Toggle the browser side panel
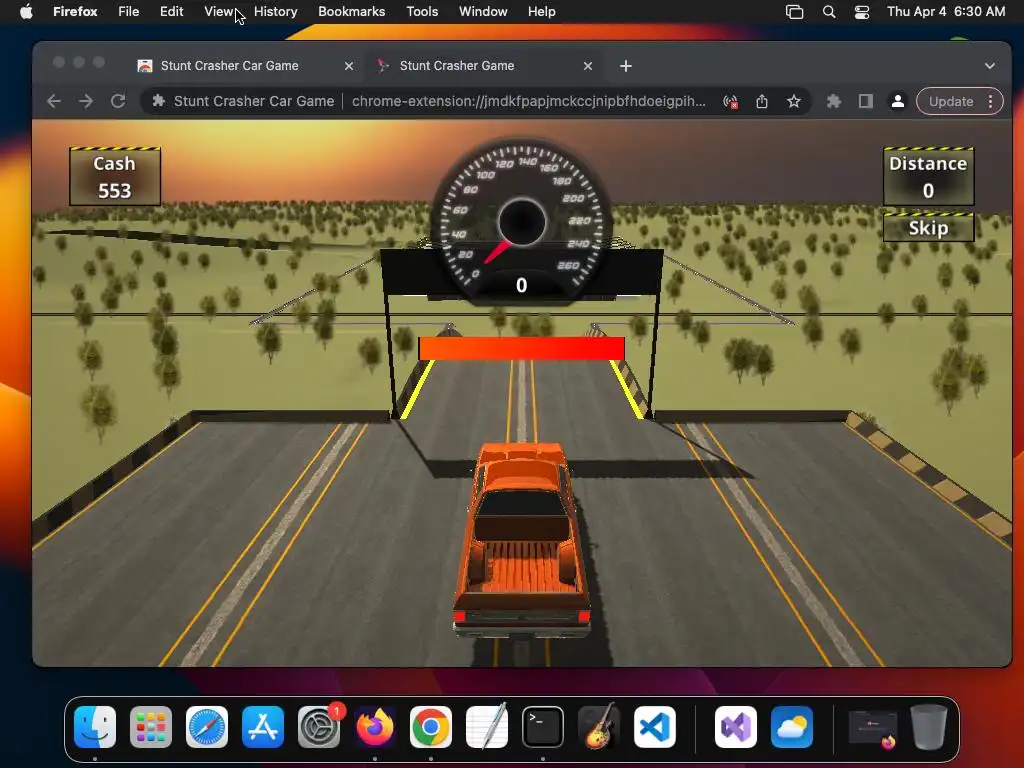 click(x=865, y=101)
